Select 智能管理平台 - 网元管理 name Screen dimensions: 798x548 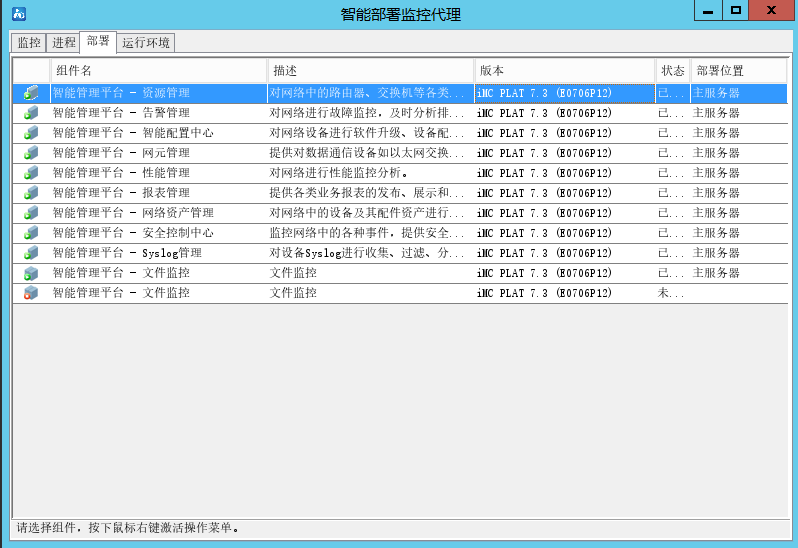[121, 153]
